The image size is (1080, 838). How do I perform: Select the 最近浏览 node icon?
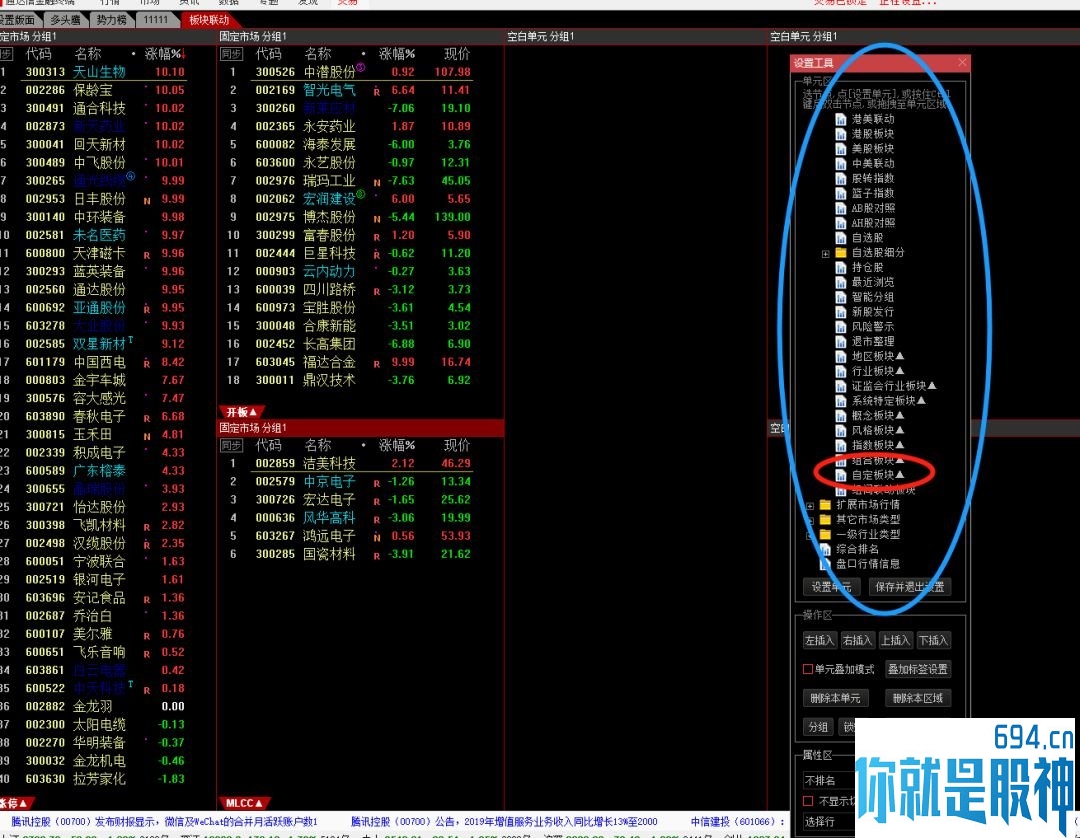click(841, 282)
